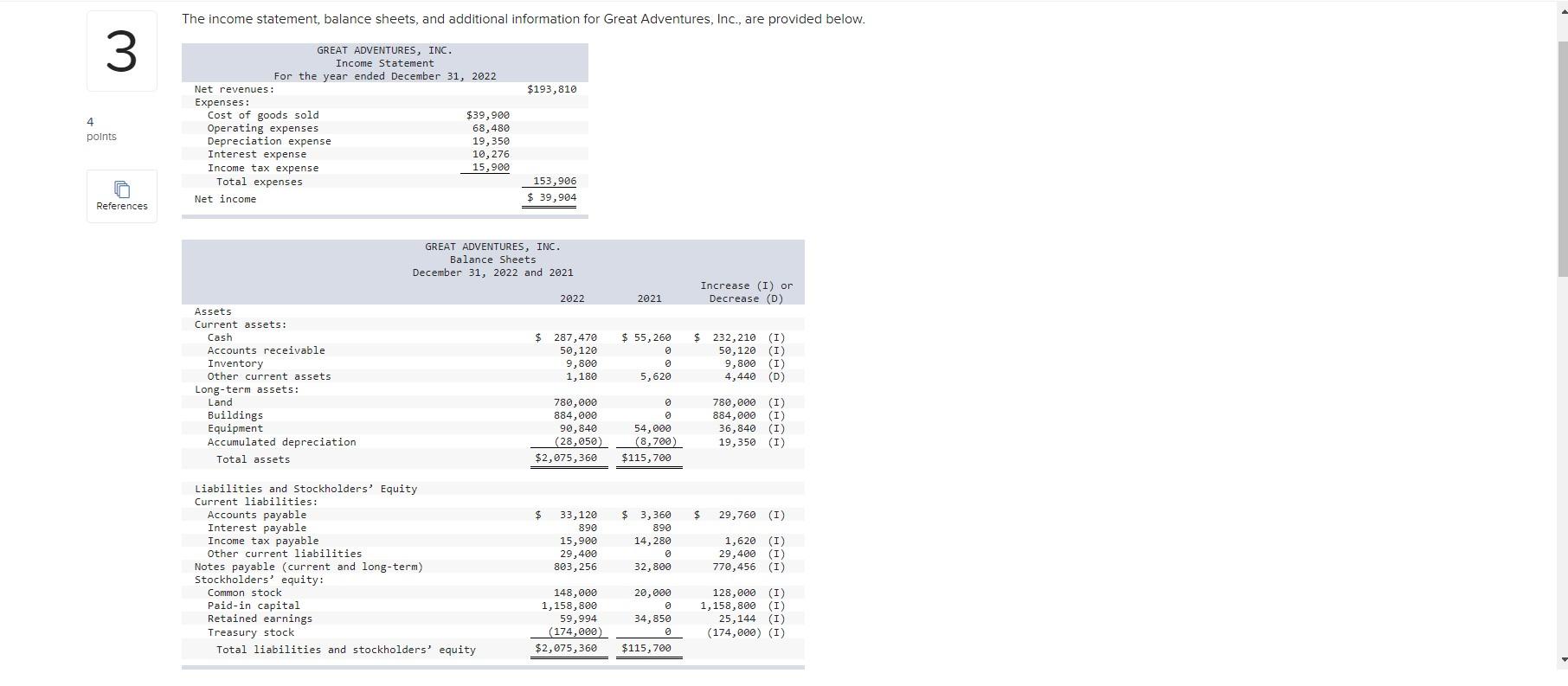Screen dimensions: 1568x686
Task: Click Notes payable change 770,456 (I)
Action: point(749,567)
